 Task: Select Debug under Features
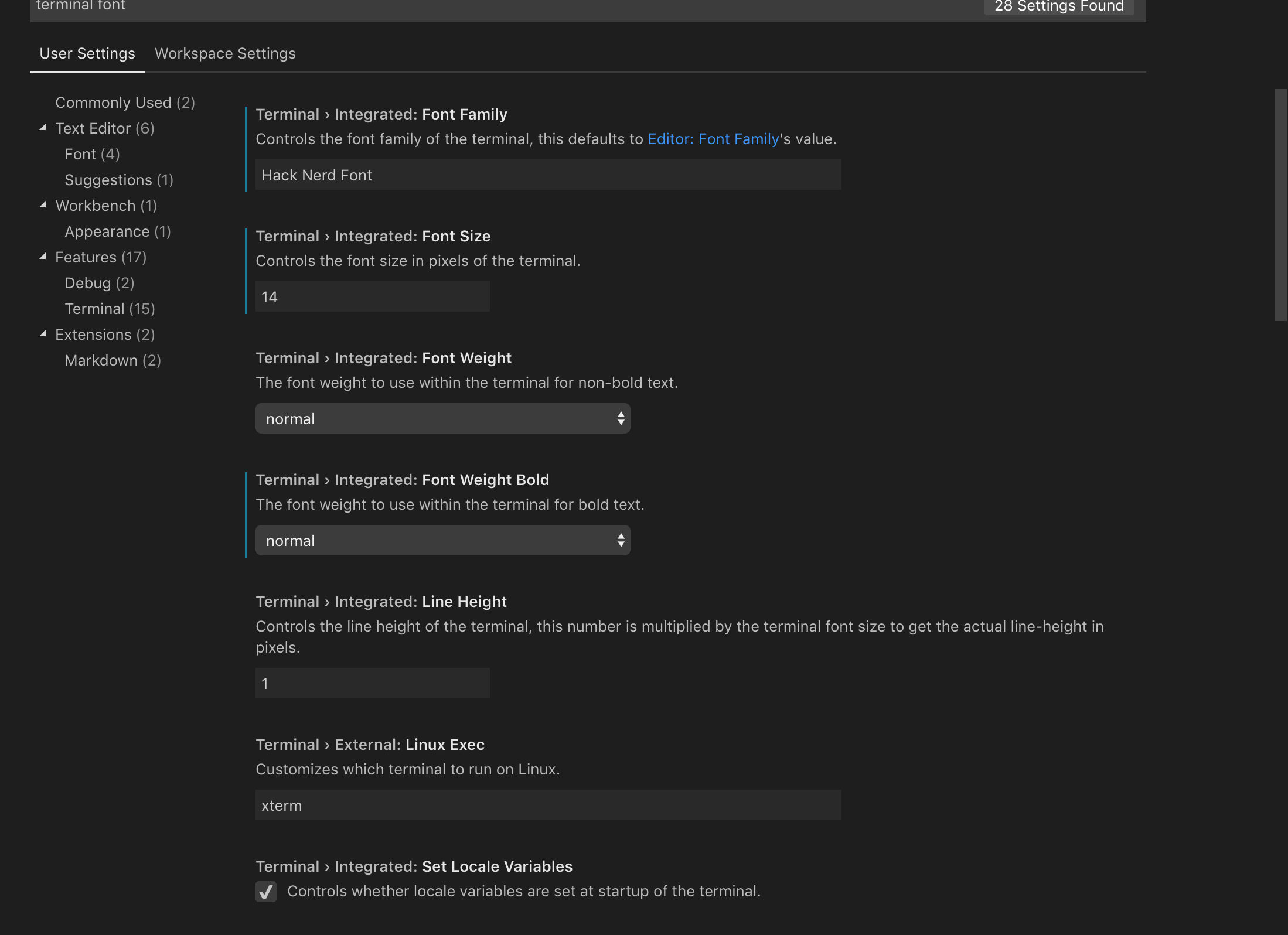click(99, 282)
